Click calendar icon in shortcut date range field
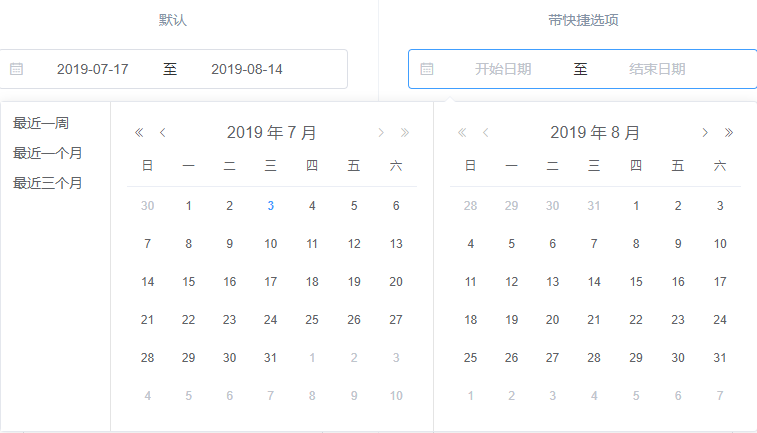The width and height of the screenshot is (757, 433). 427,69
